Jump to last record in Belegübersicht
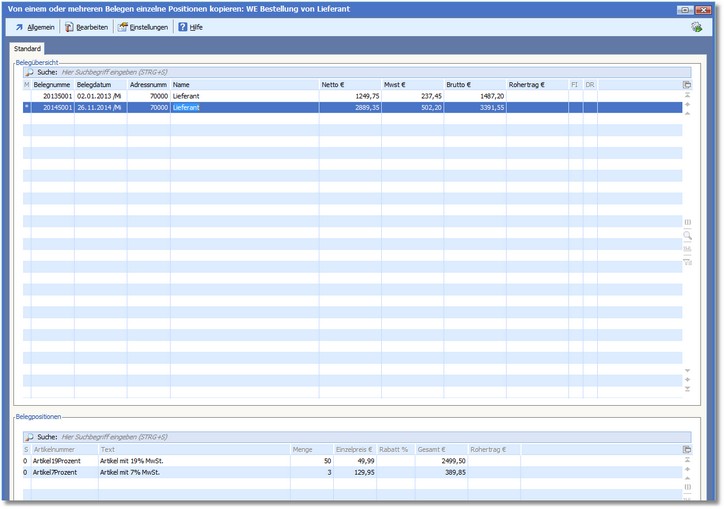This screenshot has height=509, width=724. [x=687, y=389]
